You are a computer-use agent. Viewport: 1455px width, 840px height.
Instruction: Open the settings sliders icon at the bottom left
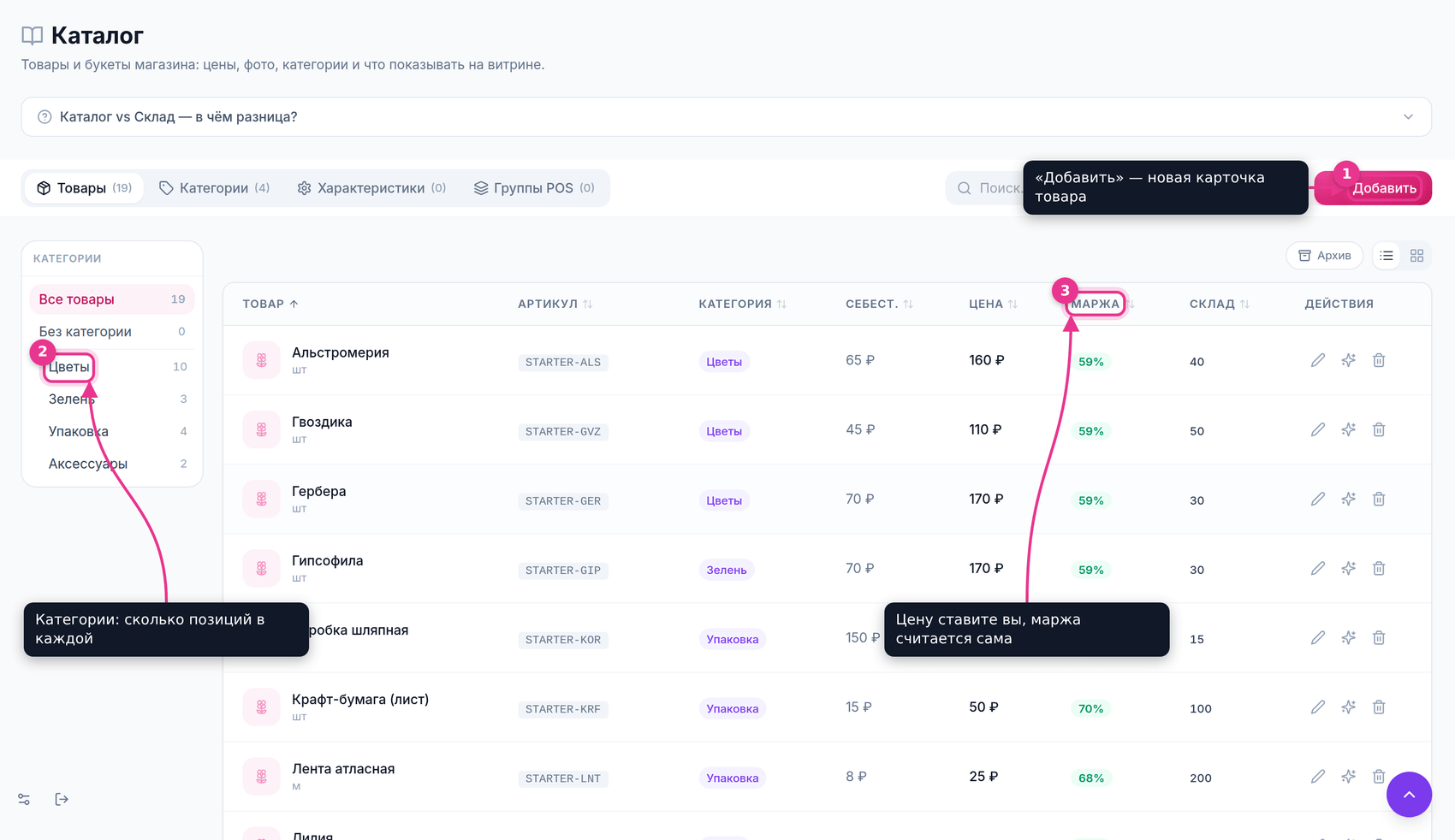pos(24,799)
